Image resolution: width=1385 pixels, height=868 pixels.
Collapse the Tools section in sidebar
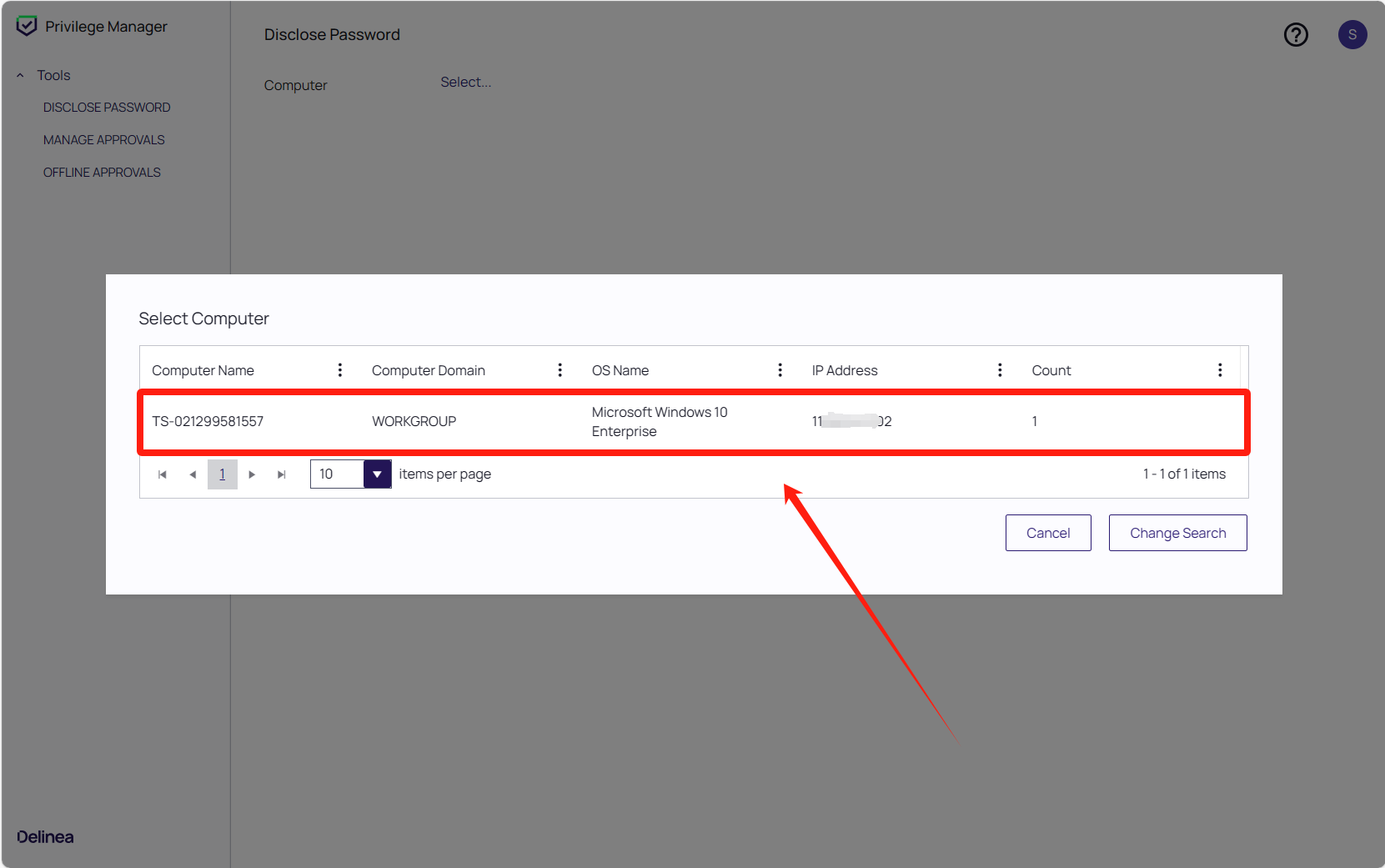[21, 76]
